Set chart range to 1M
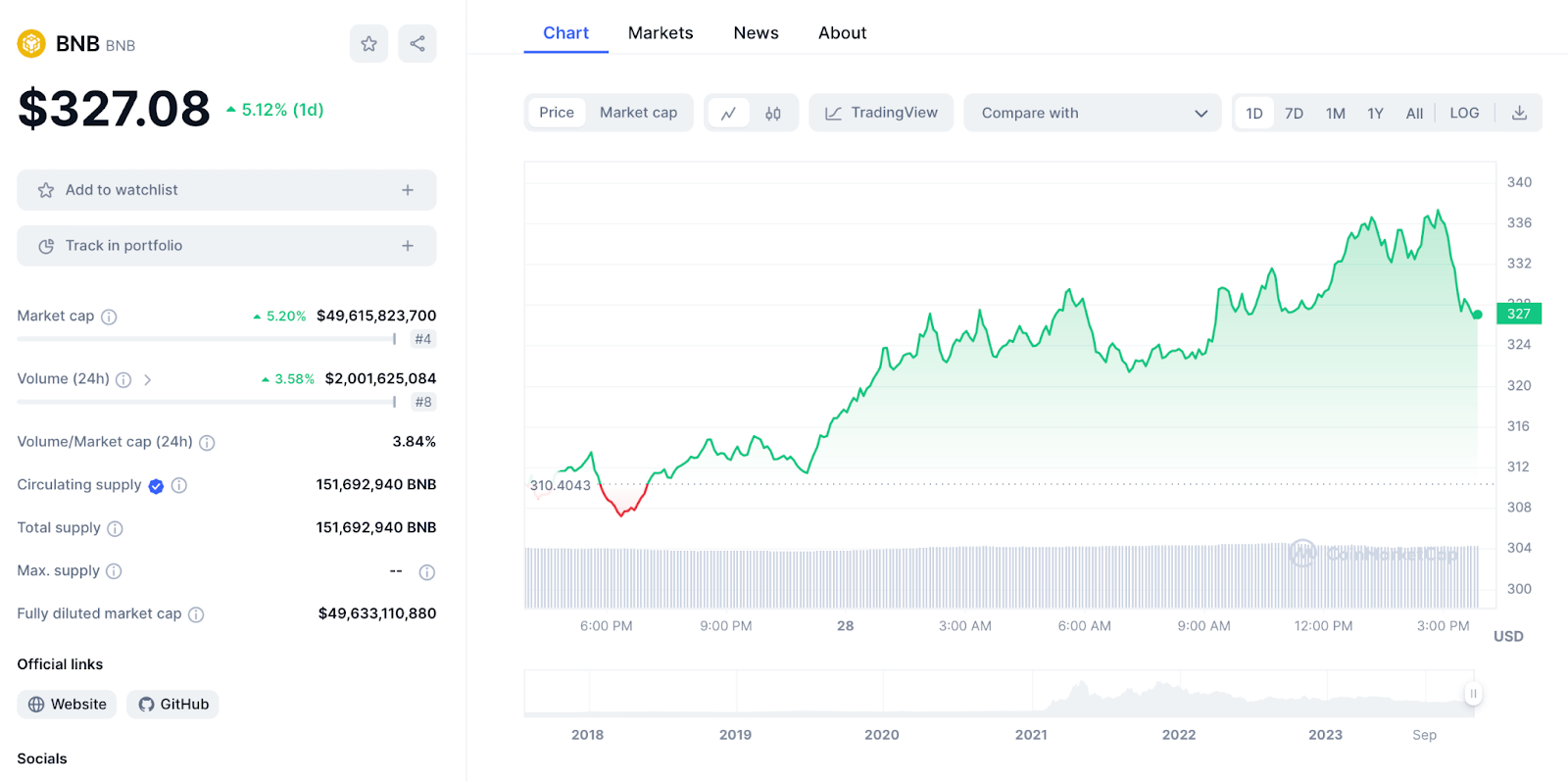This screenshot has width=1568, height=782. [1336, 113]
